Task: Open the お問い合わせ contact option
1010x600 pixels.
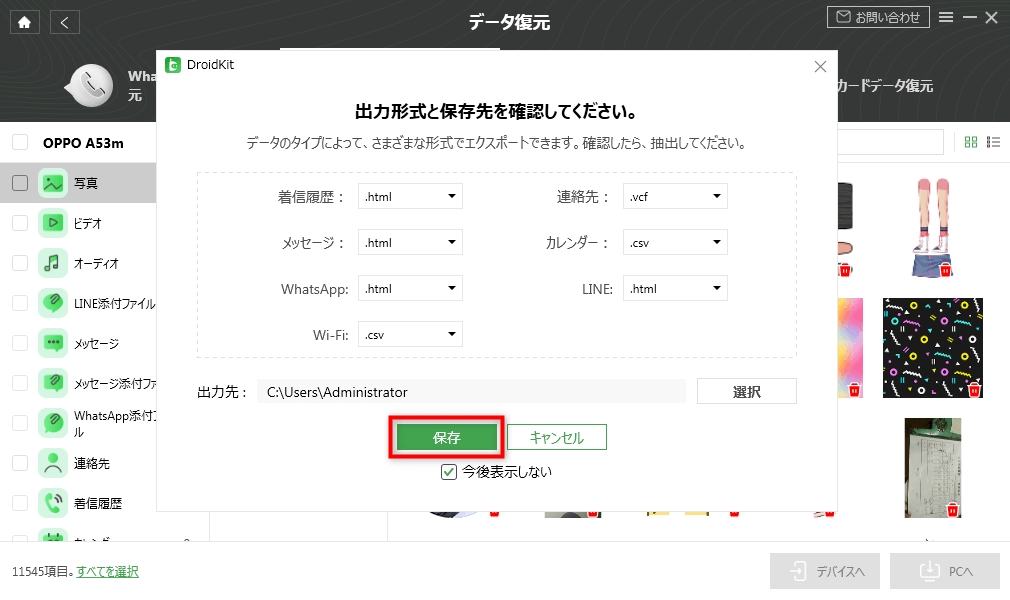Action: pos(876,16)
